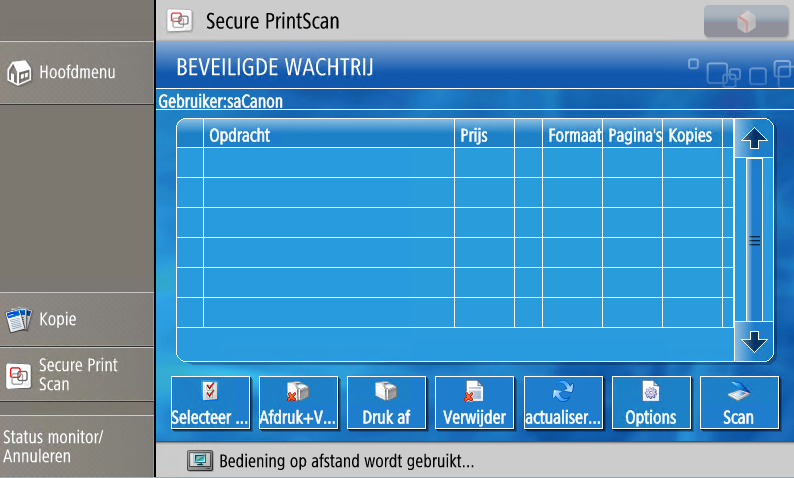794x478 pixels.
Task: Move the job list up with the up arrow
Action: (x=754, y=138)
